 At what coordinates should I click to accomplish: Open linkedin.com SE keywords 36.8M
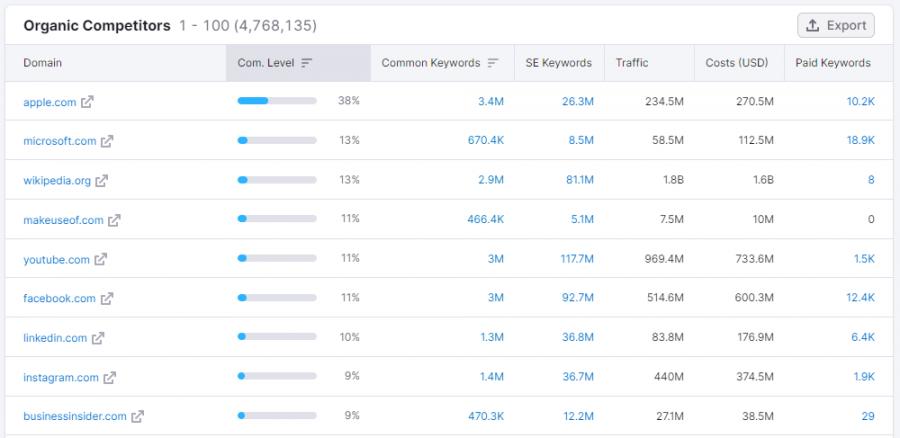578,338
